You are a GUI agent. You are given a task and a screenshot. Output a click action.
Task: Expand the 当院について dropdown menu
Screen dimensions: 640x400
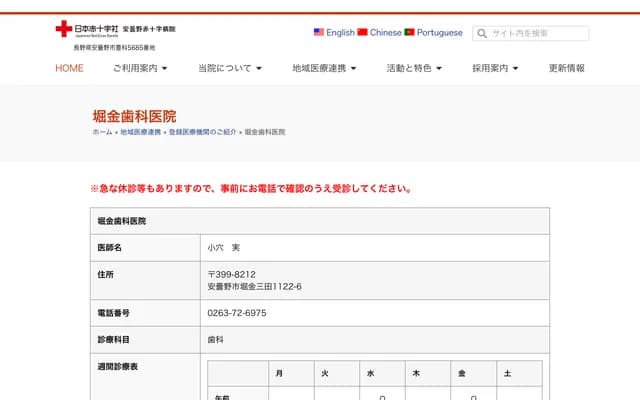point(230,68)
